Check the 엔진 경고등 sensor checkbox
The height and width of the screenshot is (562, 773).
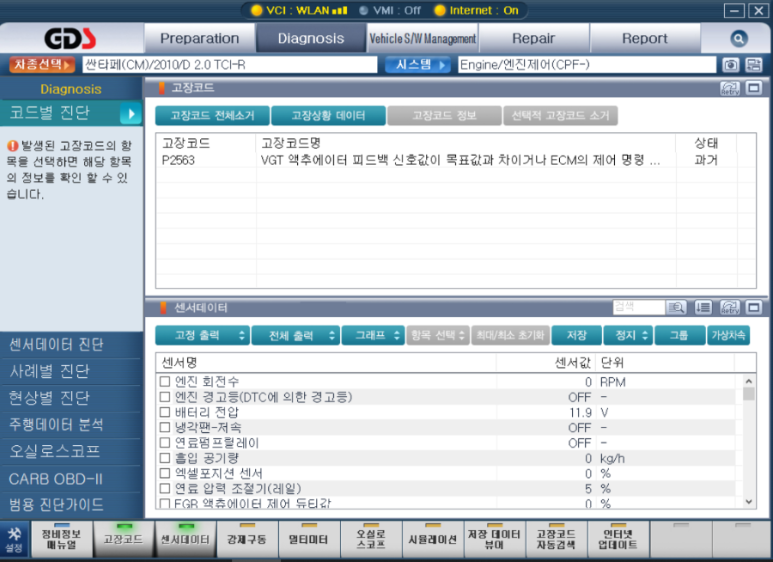[165, 397]
